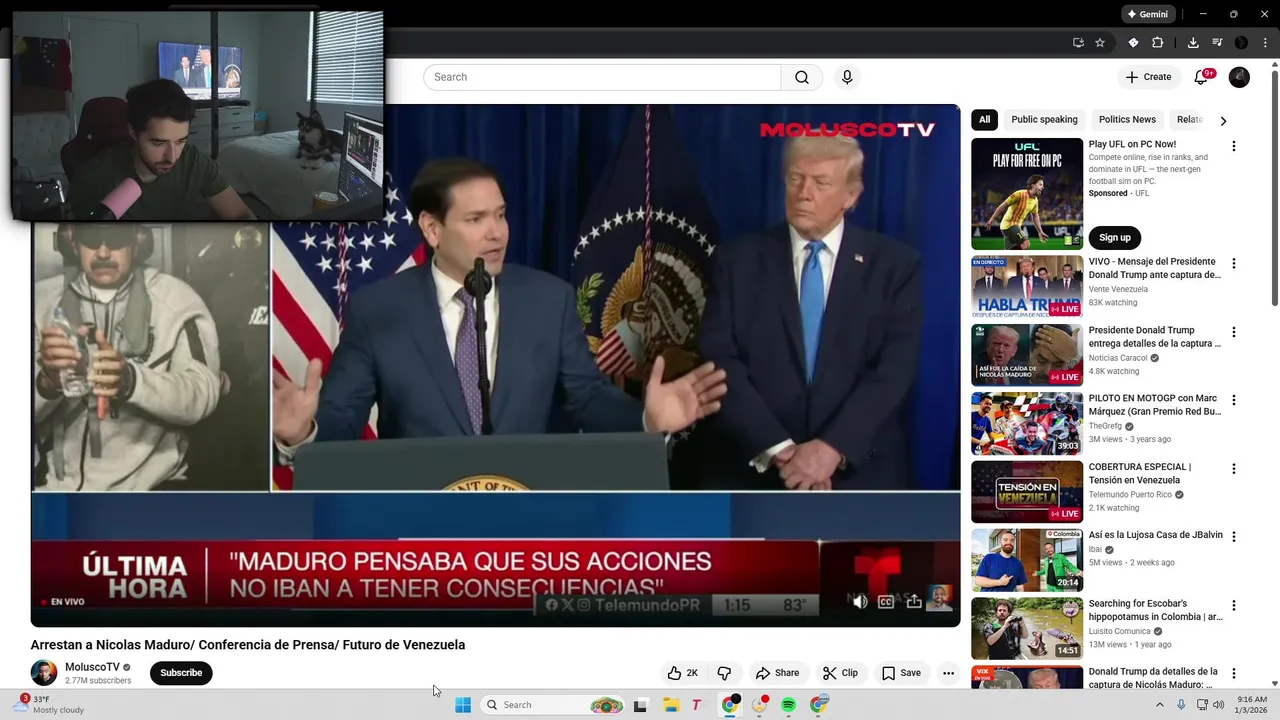This screenshot has height=720, width=1280.
Task: Open Windows Start menu
Action: [463, 705]
